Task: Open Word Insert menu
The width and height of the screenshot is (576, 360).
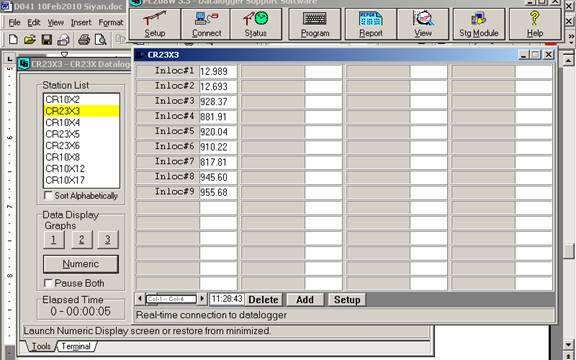Action: [x=81, y=23]
